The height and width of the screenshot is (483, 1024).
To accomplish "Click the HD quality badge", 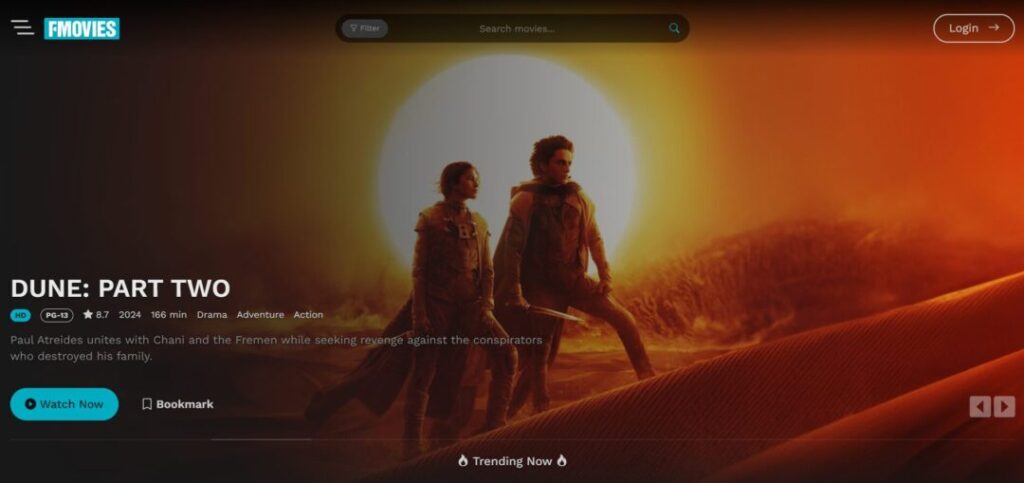I will pos(20,315).
